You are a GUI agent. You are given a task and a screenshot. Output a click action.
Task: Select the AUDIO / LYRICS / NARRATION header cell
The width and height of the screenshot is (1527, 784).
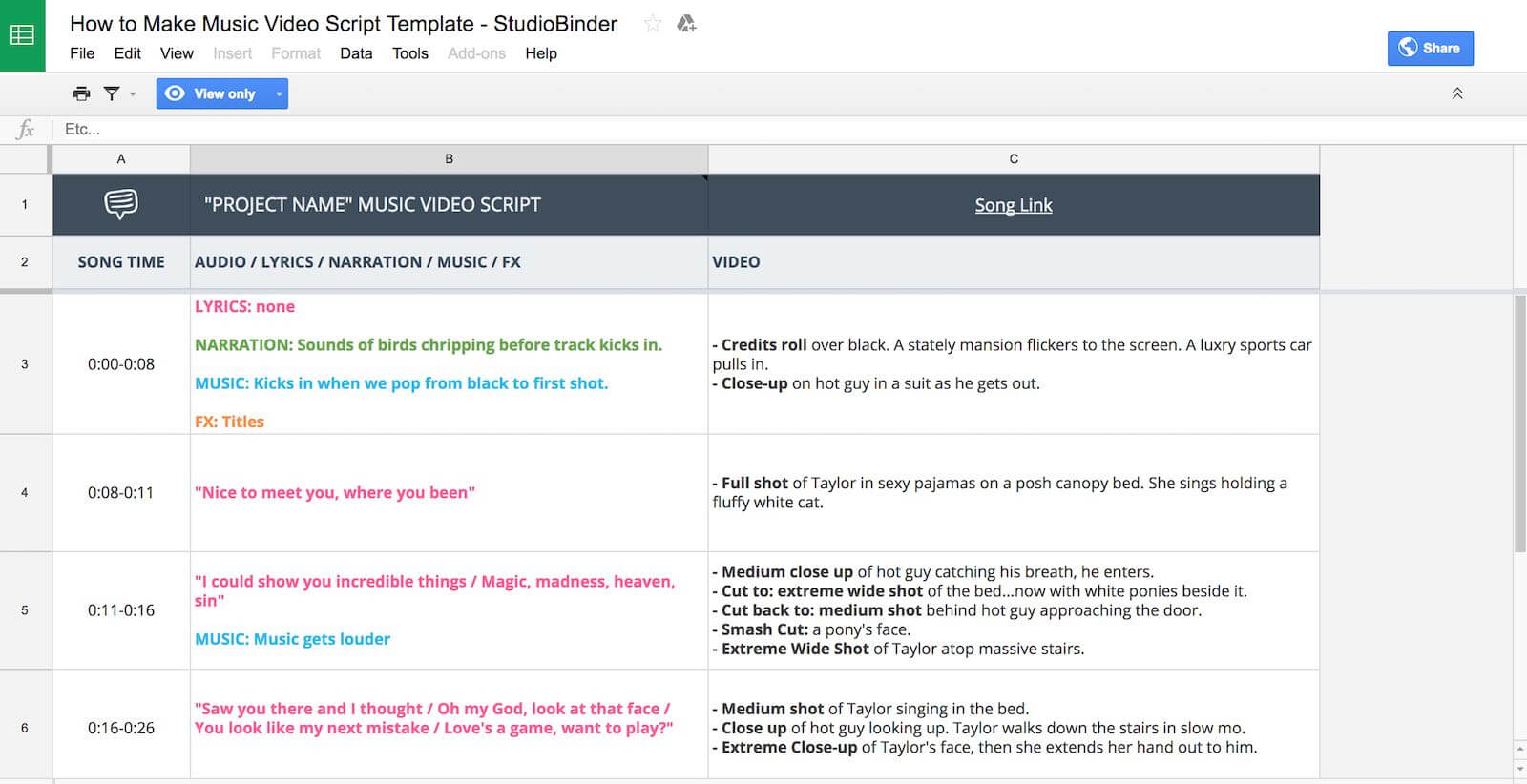[450, 261]
